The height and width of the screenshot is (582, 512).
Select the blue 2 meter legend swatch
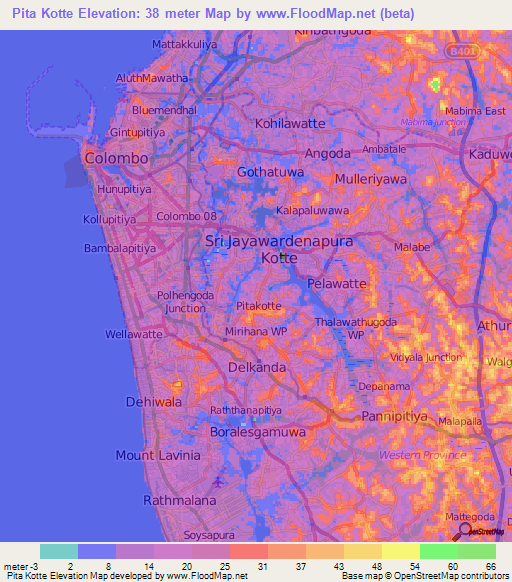(x=97, y=551)
